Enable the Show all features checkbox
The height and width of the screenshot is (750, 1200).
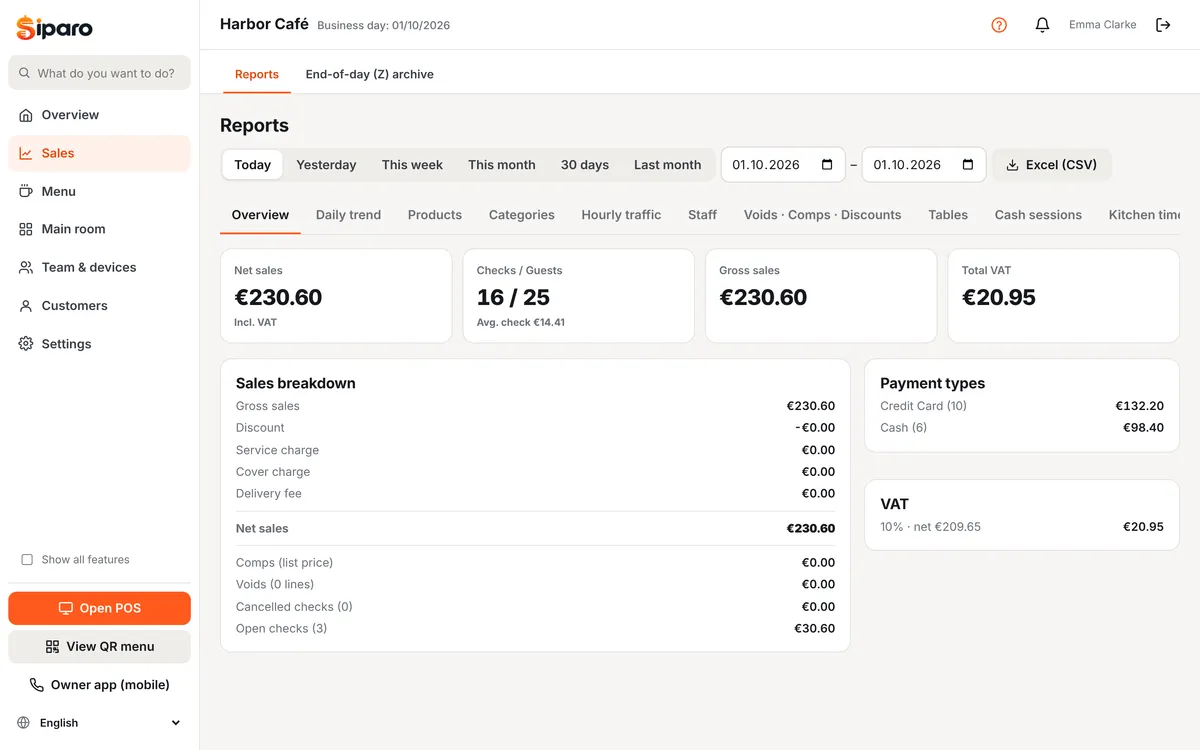tap(27, 560)
